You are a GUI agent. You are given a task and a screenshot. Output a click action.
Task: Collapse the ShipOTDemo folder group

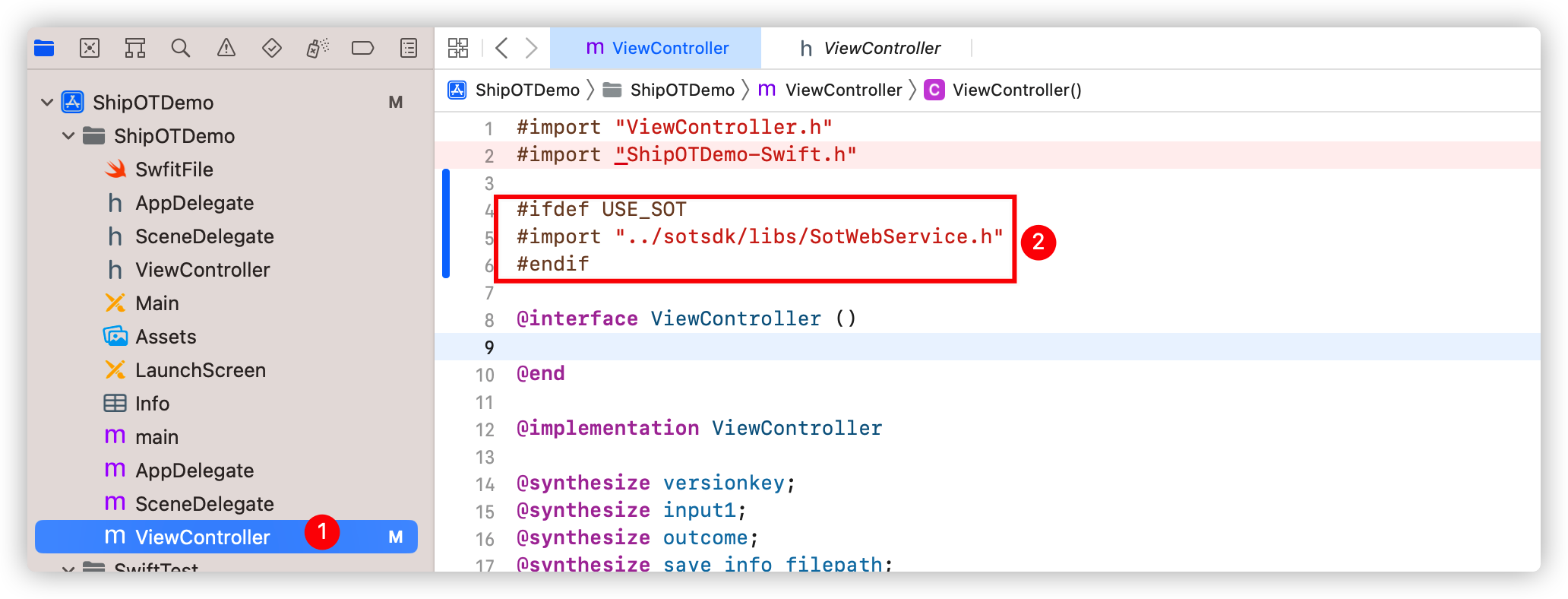pos(68,135)
